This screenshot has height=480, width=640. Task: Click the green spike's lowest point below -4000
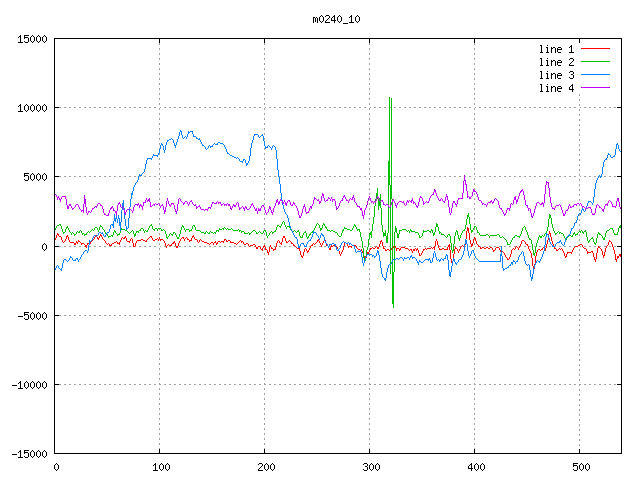[393, 305]
